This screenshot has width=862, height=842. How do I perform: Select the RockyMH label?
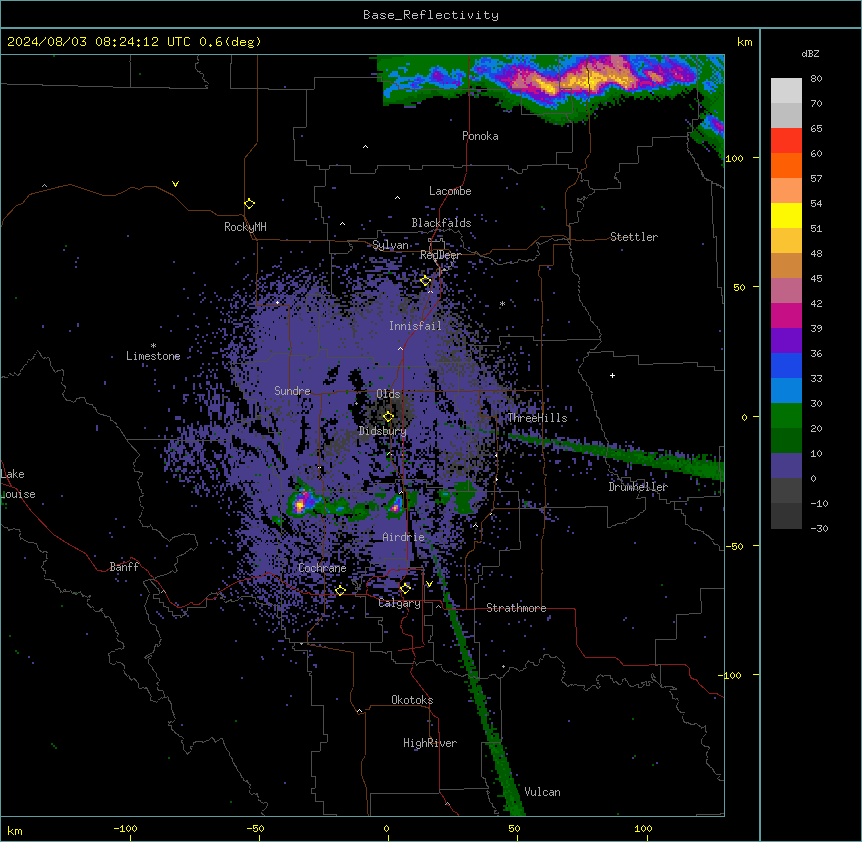point(245,227)
